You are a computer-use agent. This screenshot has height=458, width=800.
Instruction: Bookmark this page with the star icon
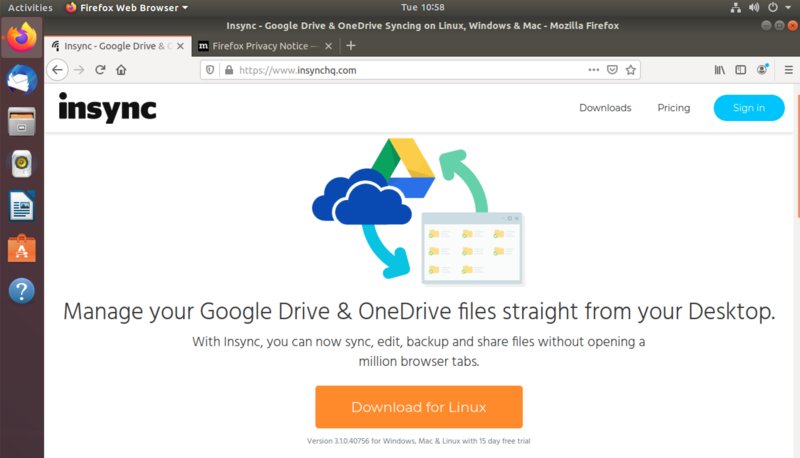click(x=630, y=70)
